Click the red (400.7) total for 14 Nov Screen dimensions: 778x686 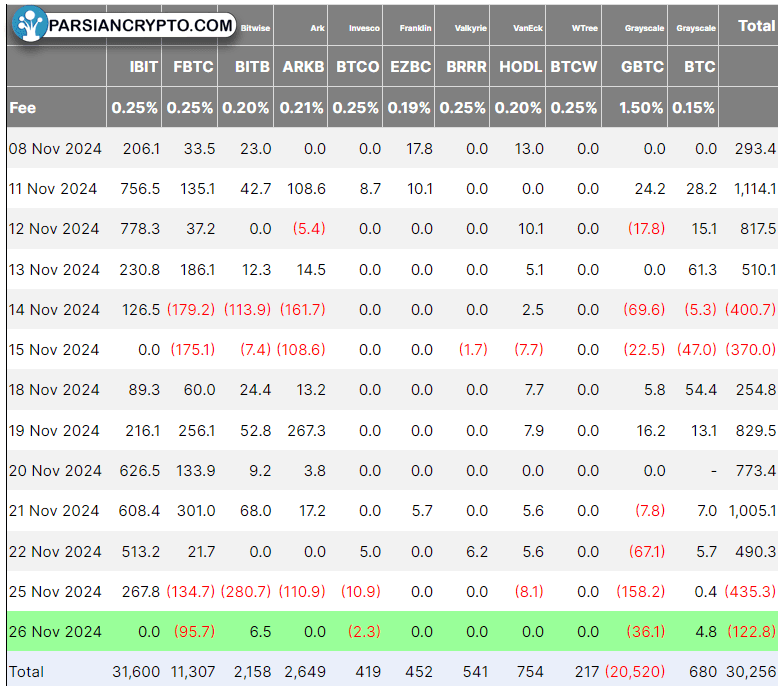750,310
